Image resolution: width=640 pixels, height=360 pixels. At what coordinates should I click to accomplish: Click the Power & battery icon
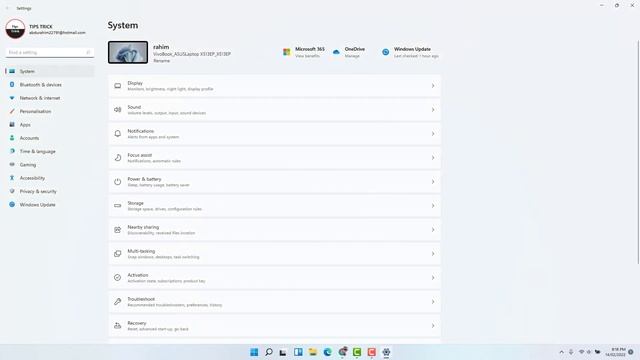pos(118,182)
